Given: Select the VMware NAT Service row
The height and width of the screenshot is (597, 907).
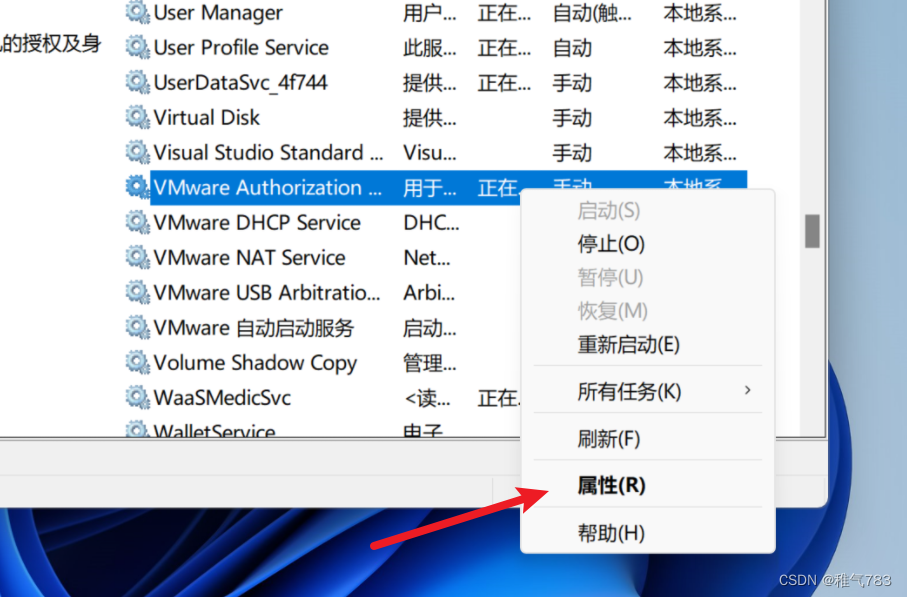Looking at the screenshot, I should (249, 257).
